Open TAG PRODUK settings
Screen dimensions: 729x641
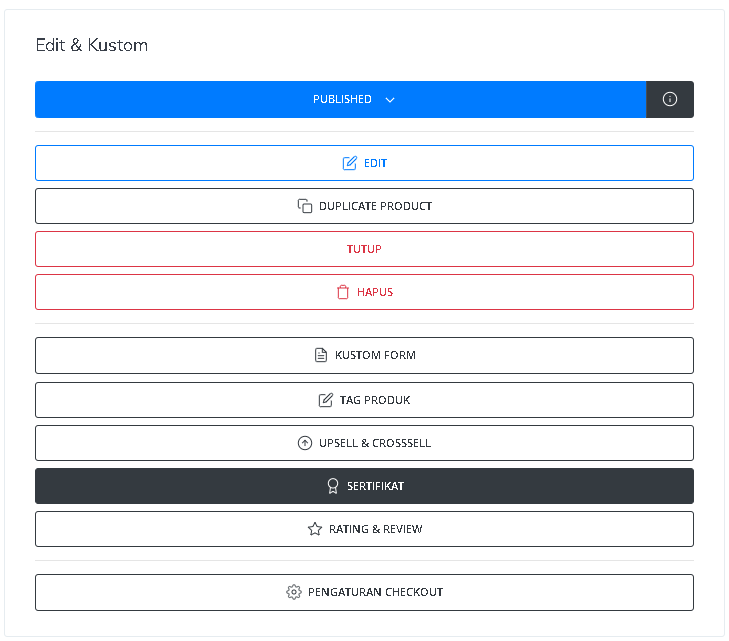pyautogui.click(x=364, y=400)
